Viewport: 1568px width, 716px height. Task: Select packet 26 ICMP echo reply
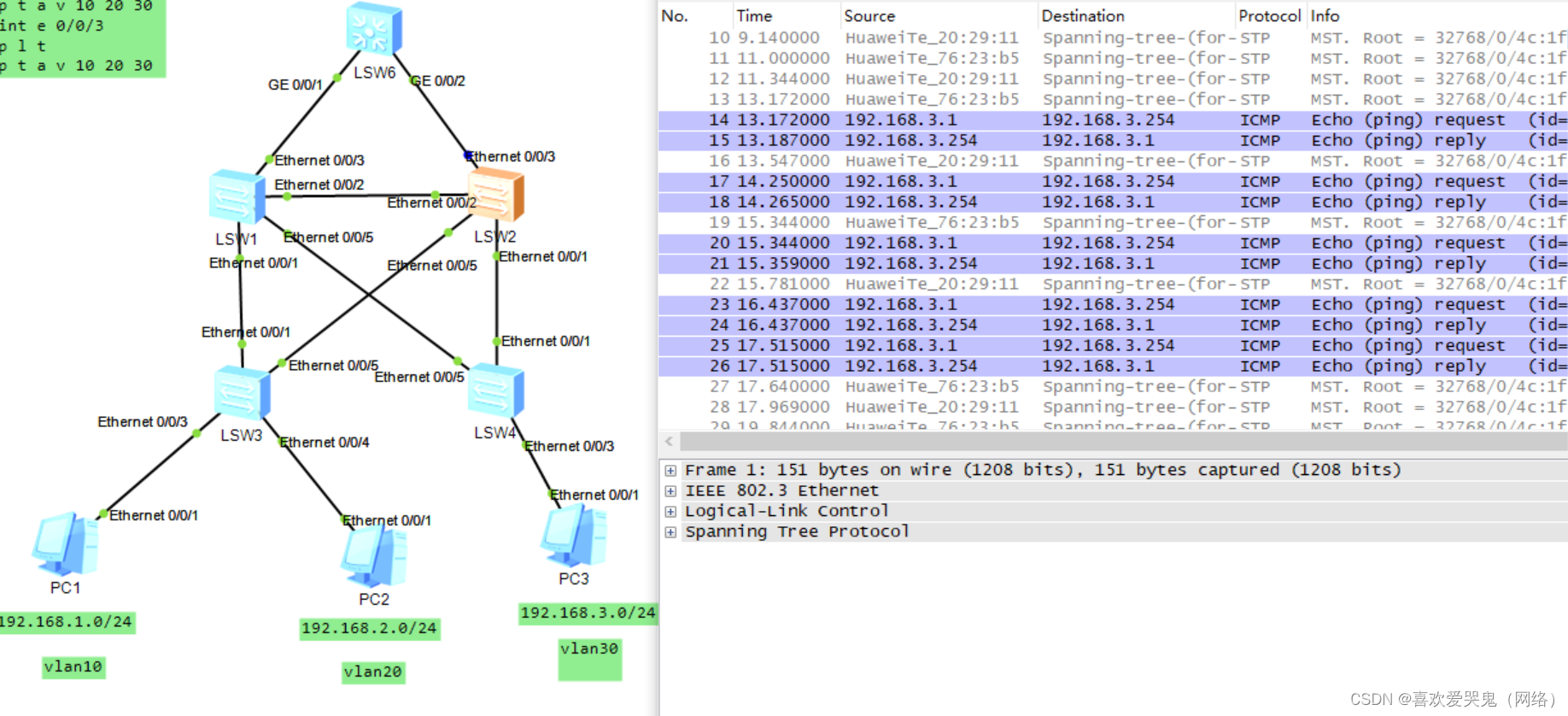tap(1113, 367)
